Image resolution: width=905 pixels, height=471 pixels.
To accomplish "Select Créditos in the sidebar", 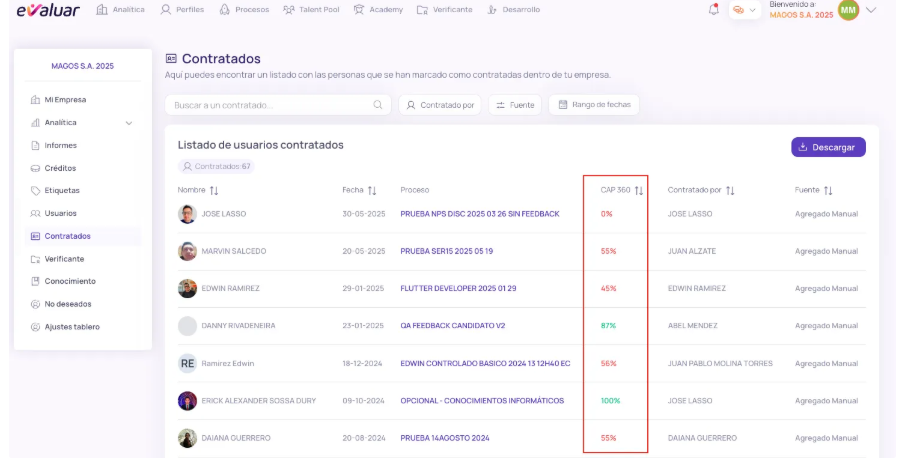I will click(60, 168).
